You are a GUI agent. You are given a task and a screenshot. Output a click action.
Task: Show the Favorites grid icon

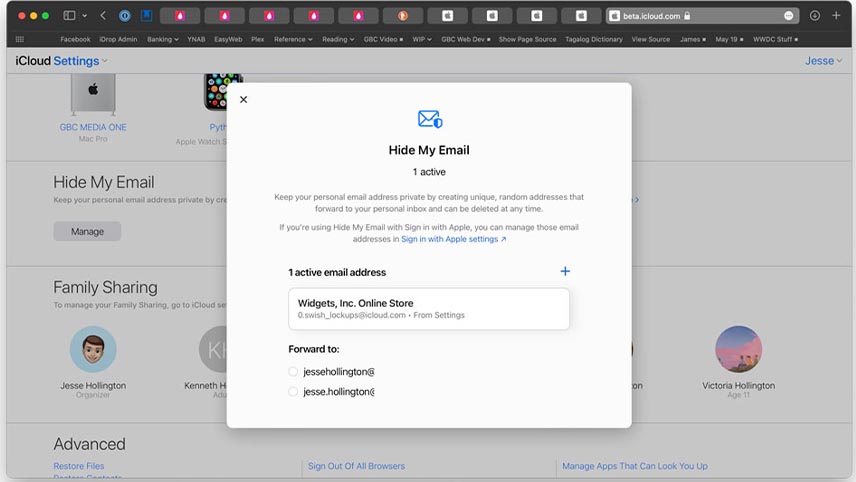tap(20, 39)
